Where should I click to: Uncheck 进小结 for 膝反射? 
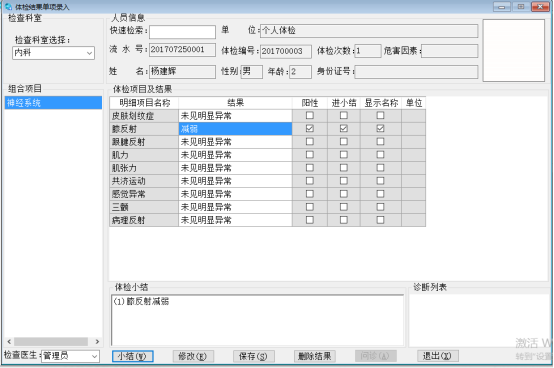pyautogui.click(x=343, y=129)
